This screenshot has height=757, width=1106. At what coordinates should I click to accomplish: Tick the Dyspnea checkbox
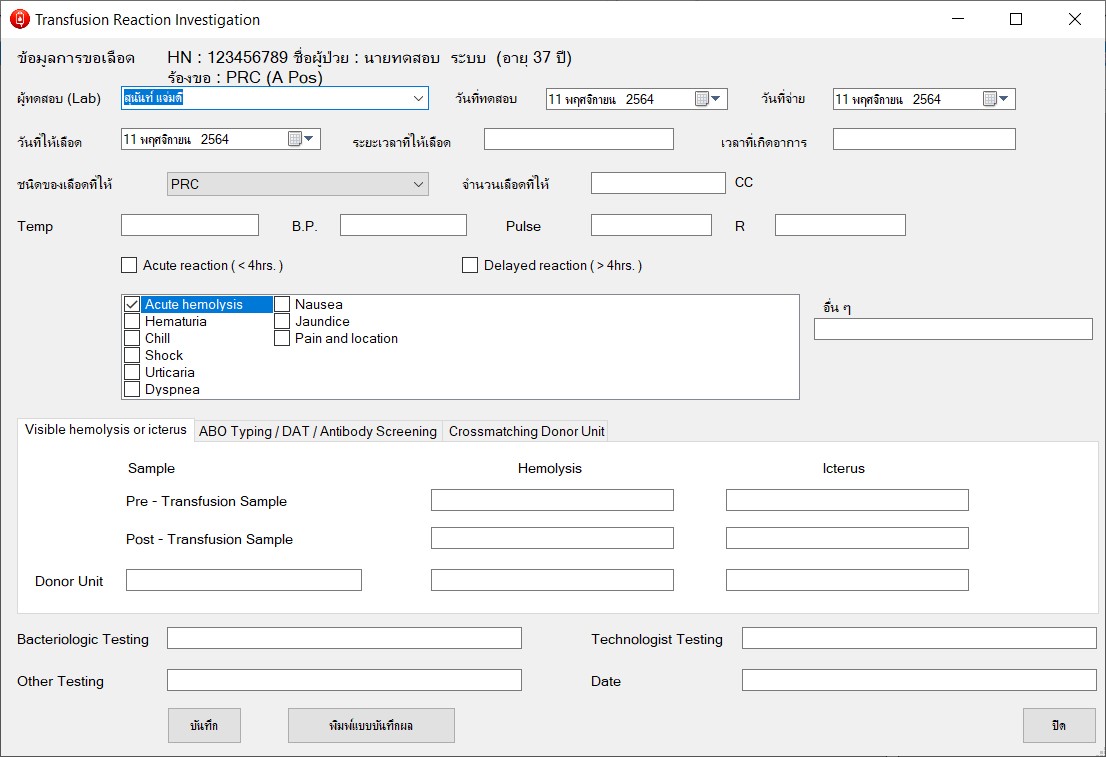click(132, 389)
